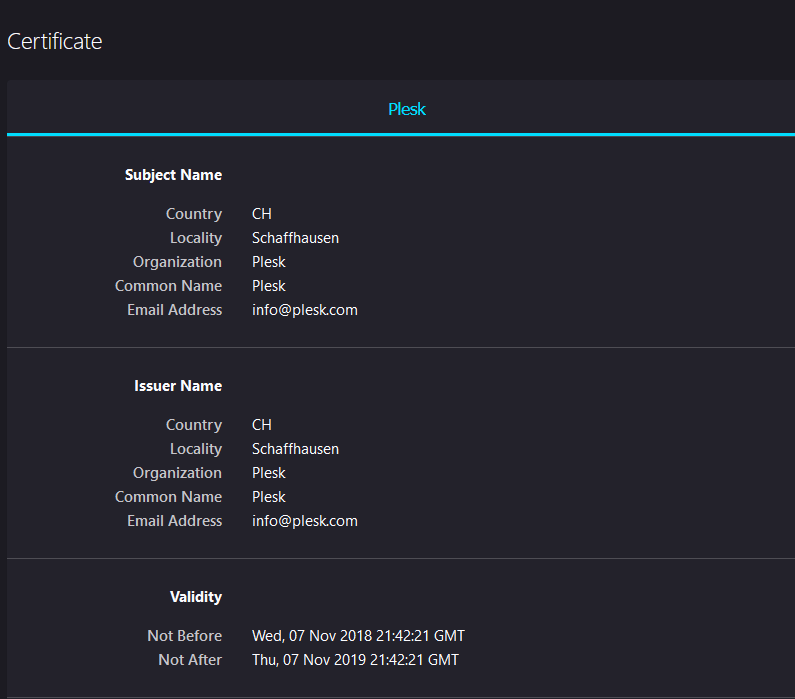Click the Validity section heading
Image resolution: width=795 pixels, height=699 pixels.
(x=196, y=597)
